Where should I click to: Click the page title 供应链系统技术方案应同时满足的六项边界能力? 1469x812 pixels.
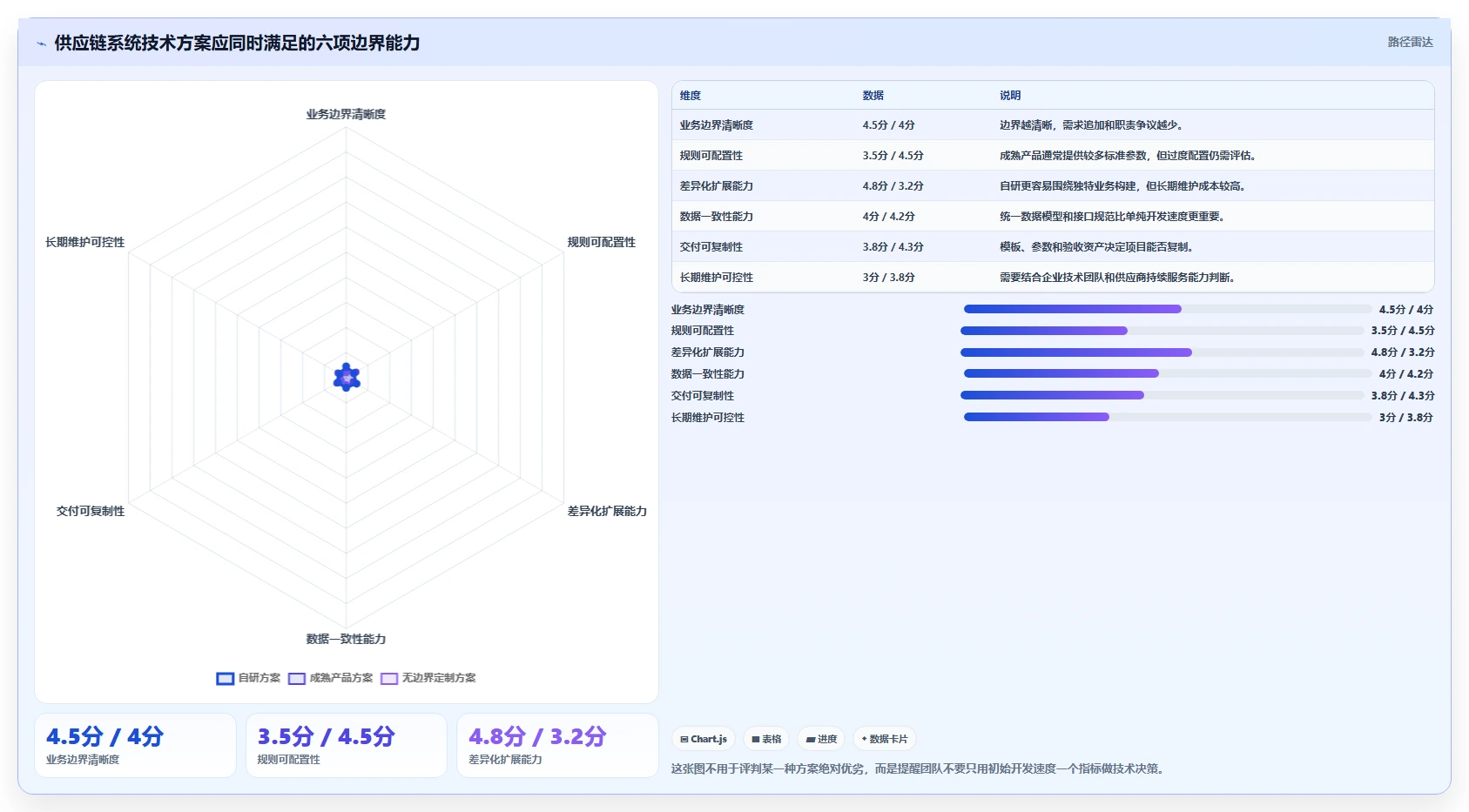(237, 44)
